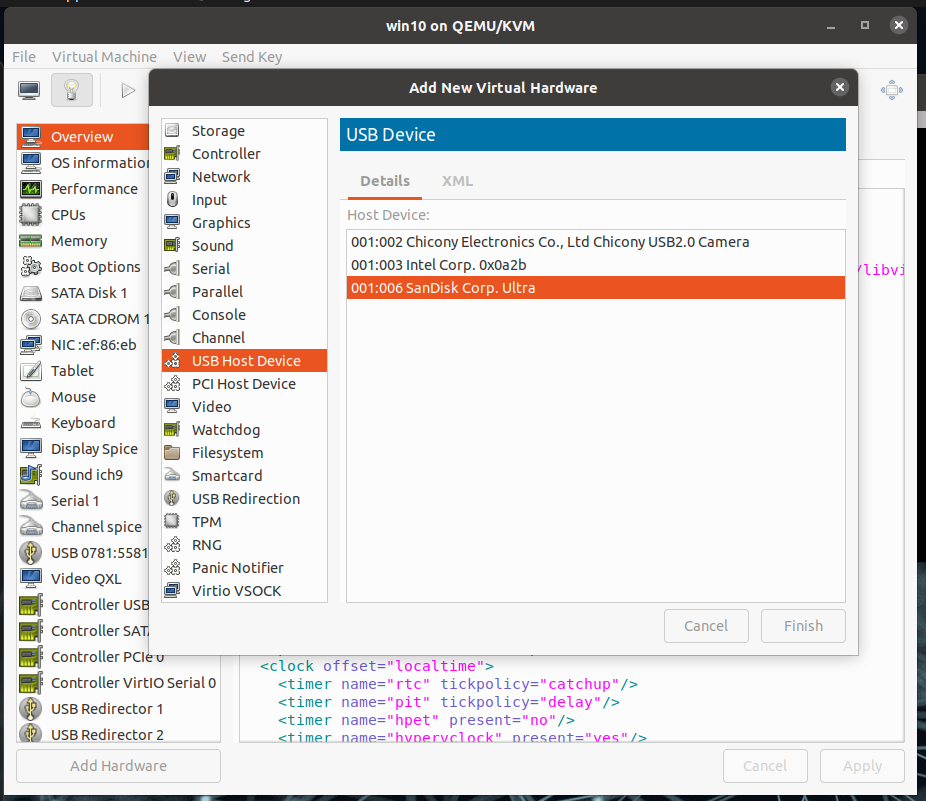Click the Finish button in dialog
Viewport: 926px width, 801px height.
point(803,626)
